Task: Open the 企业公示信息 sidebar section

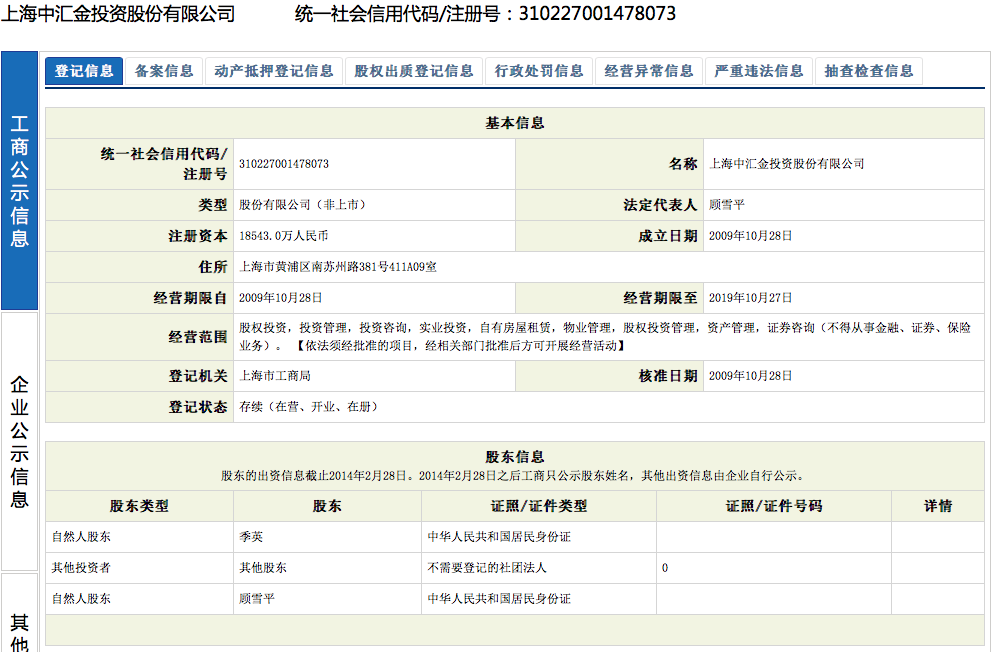Action: click(20, 441)
